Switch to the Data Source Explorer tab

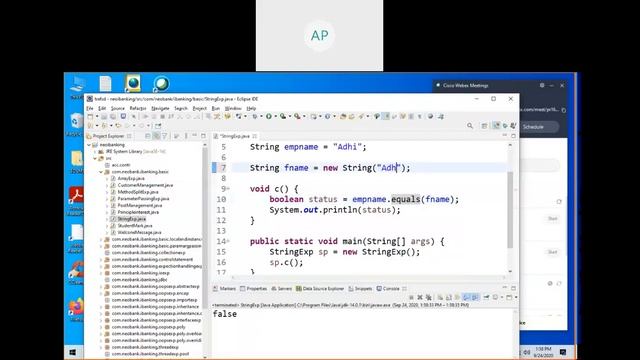[x=320, y=289]
